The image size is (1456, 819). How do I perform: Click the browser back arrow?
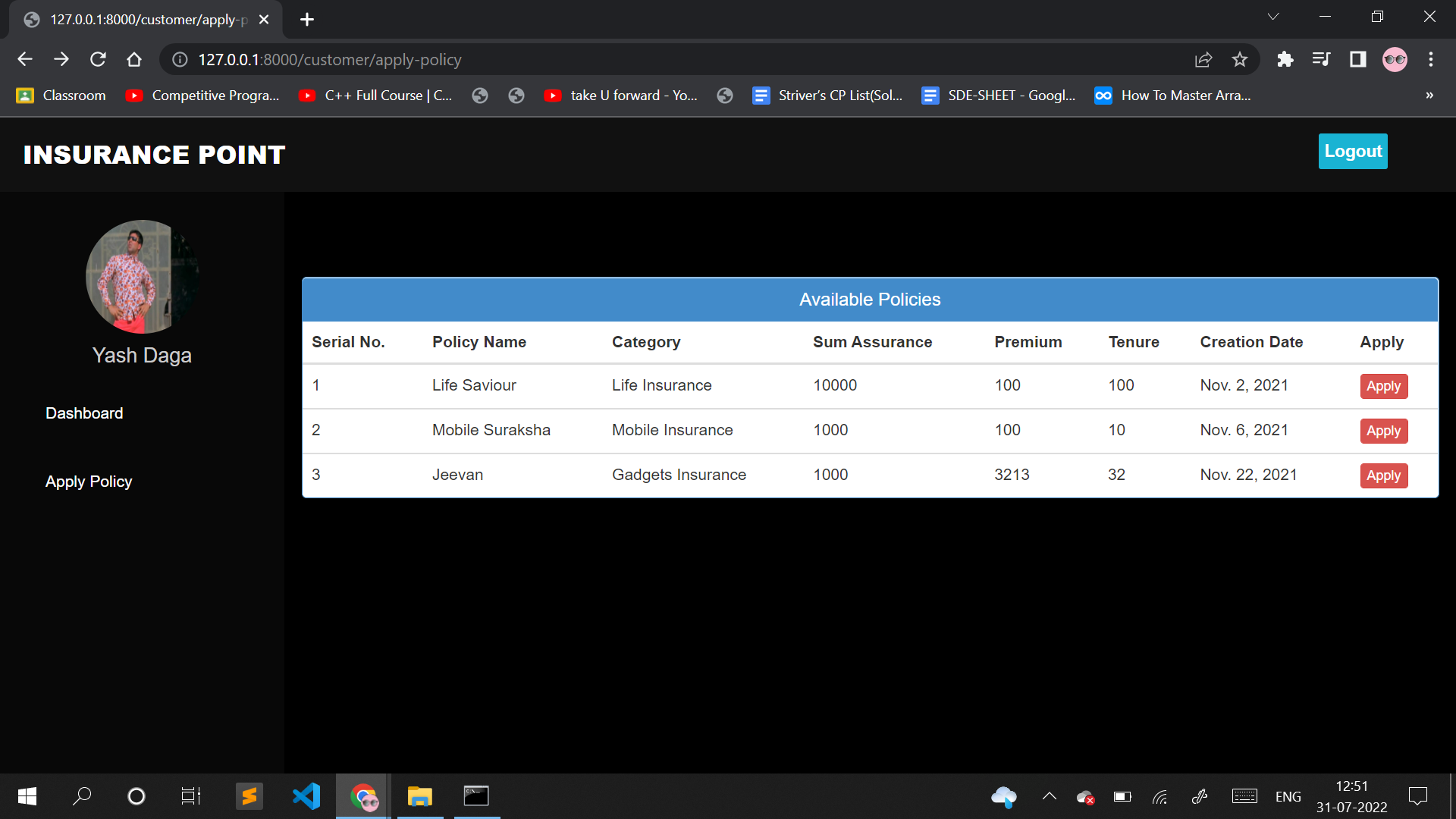pyautogui.click(x=25, y=59)
